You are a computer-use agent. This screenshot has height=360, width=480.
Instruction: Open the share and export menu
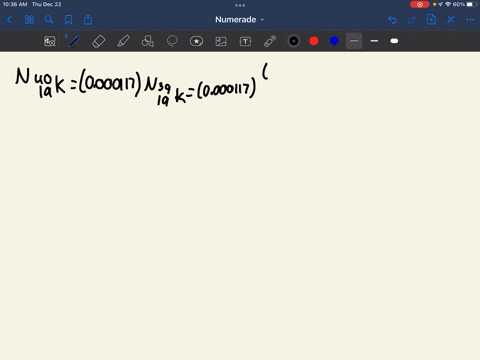click(x=88, y=20)
